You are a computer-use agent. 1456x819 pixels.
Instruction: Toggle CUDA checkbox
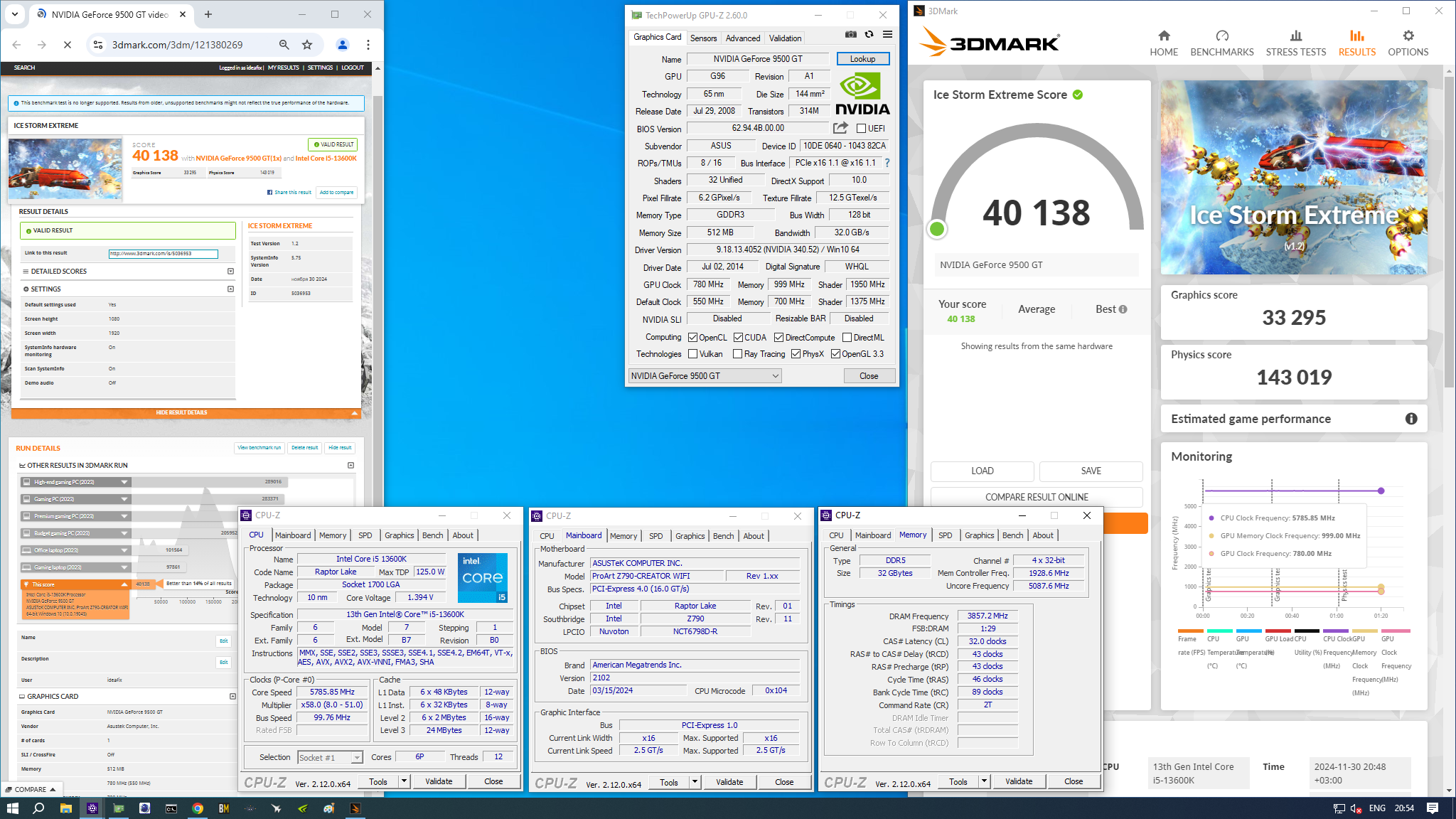738,338
